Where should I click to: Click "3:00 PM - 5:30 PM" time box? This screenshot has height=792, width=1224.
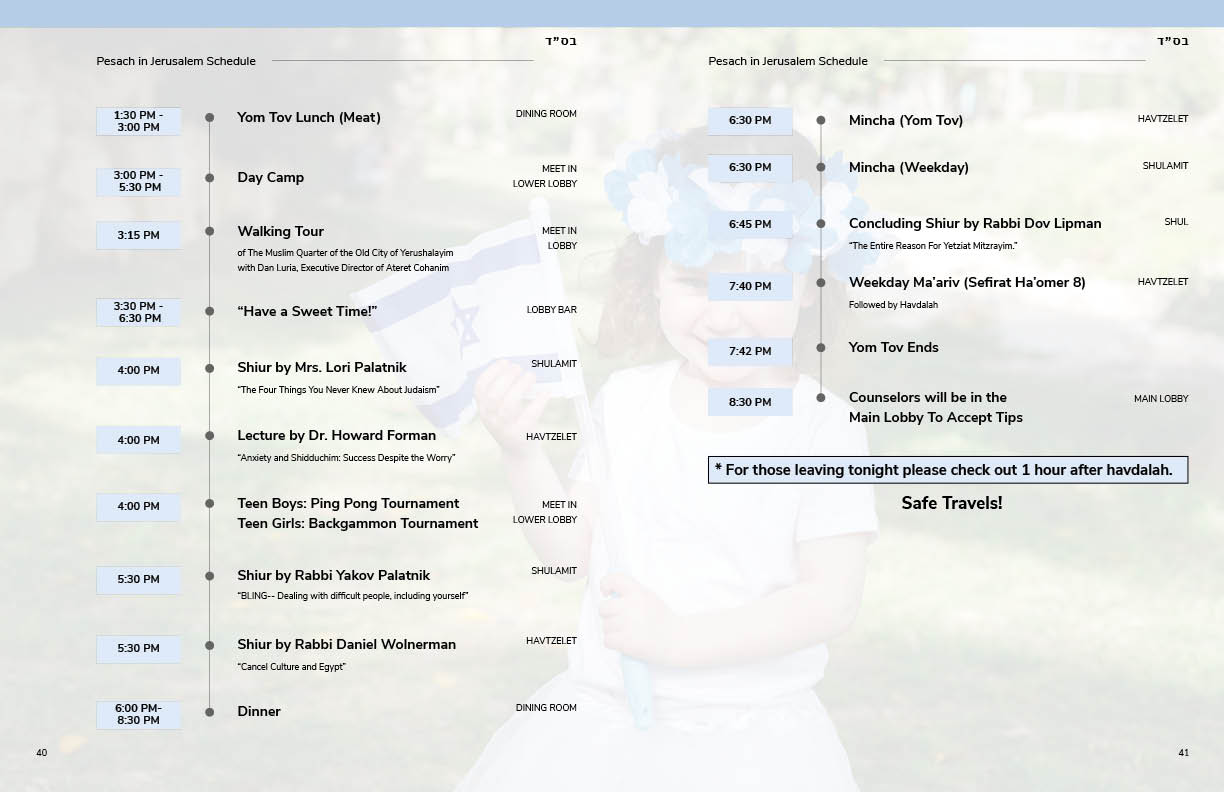click(138, 181)
